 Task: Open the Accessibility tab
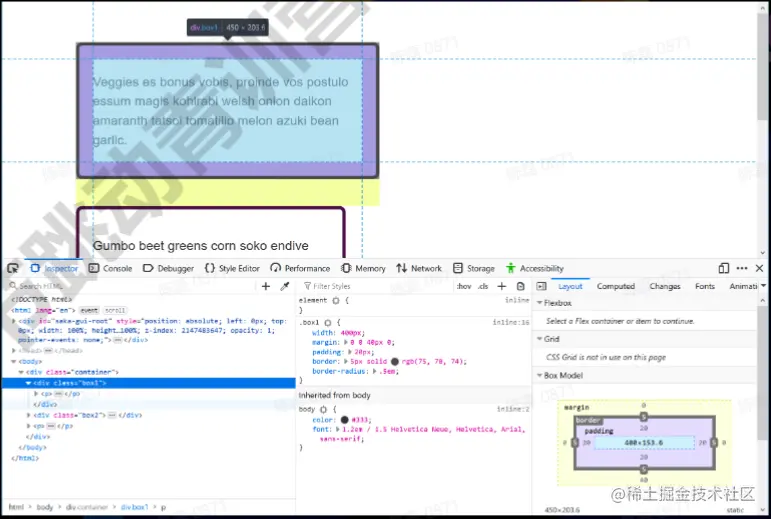(x=534, y=268)
